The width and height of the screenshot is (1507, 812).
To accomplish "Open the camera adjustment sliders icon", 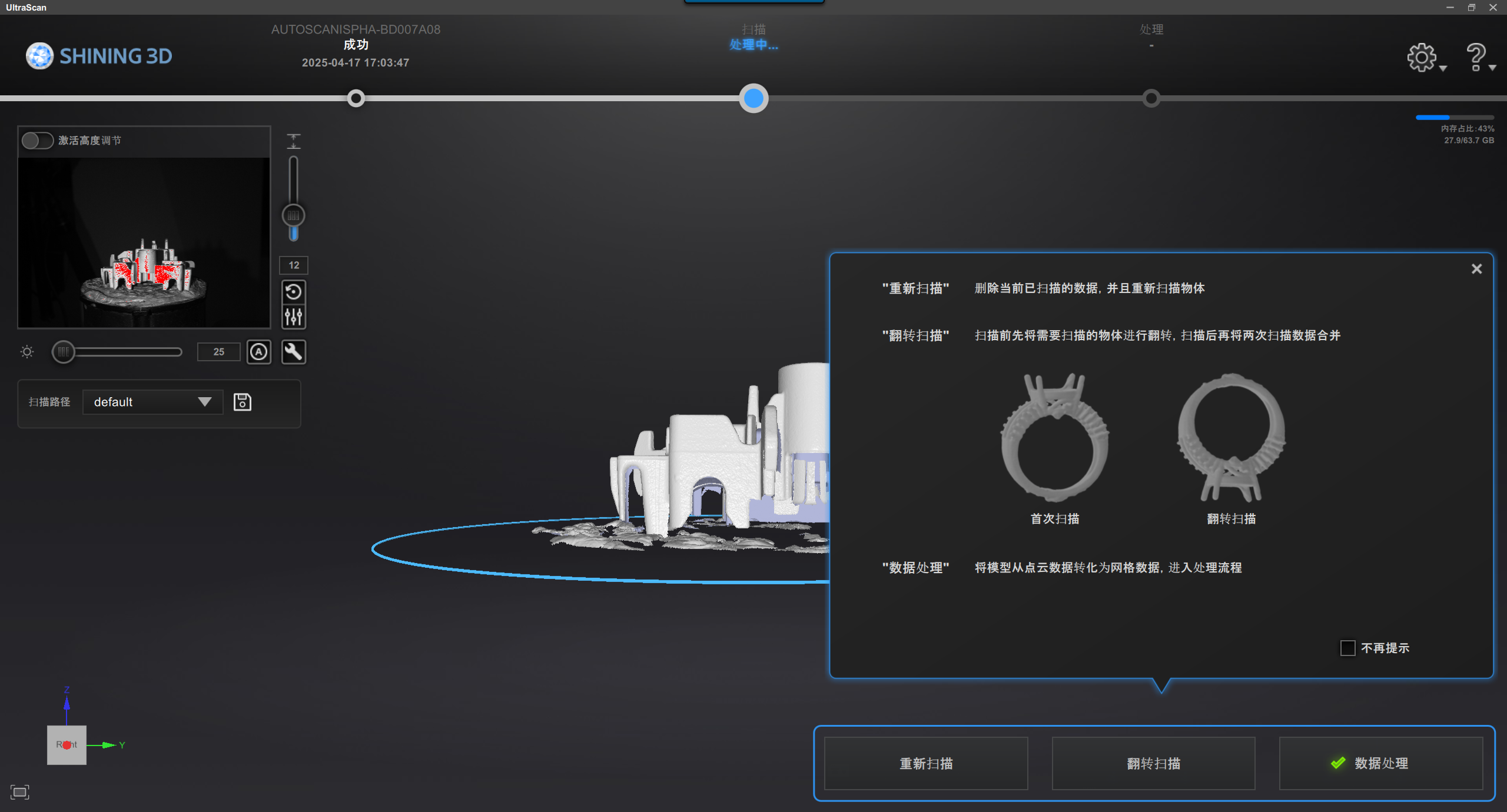I will [x=293, y=318].
